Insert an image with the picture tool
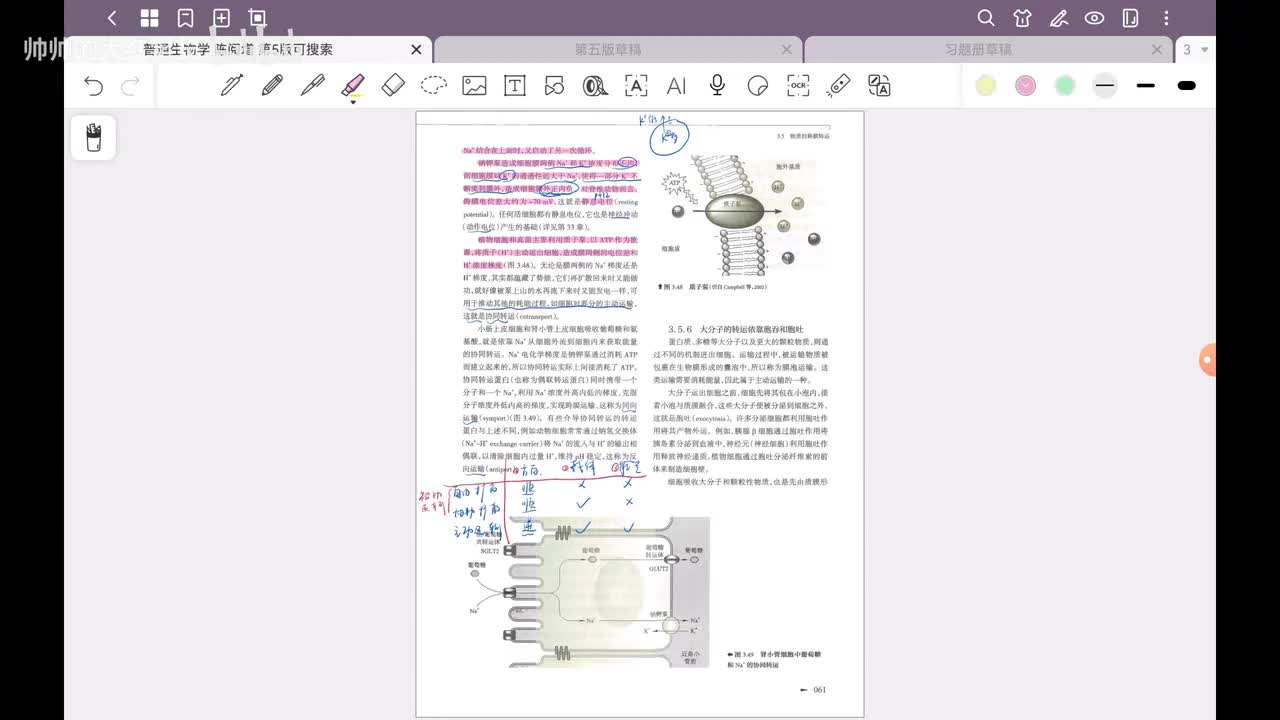This screenshot has width=1280, height=720. pyautogui.click(x=474, y=85)
